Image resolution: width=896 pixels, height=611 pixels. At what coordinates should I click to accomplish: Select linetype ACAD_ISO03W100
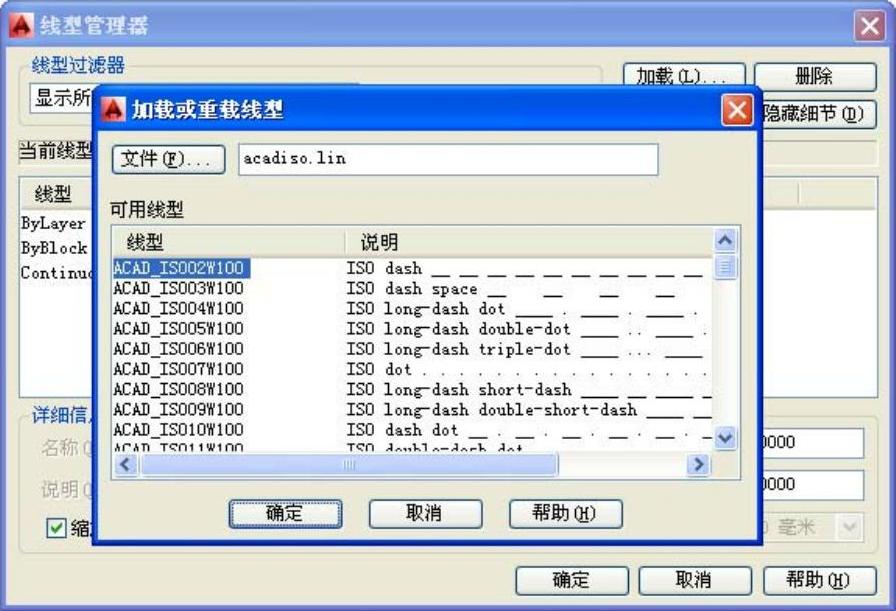178,289
